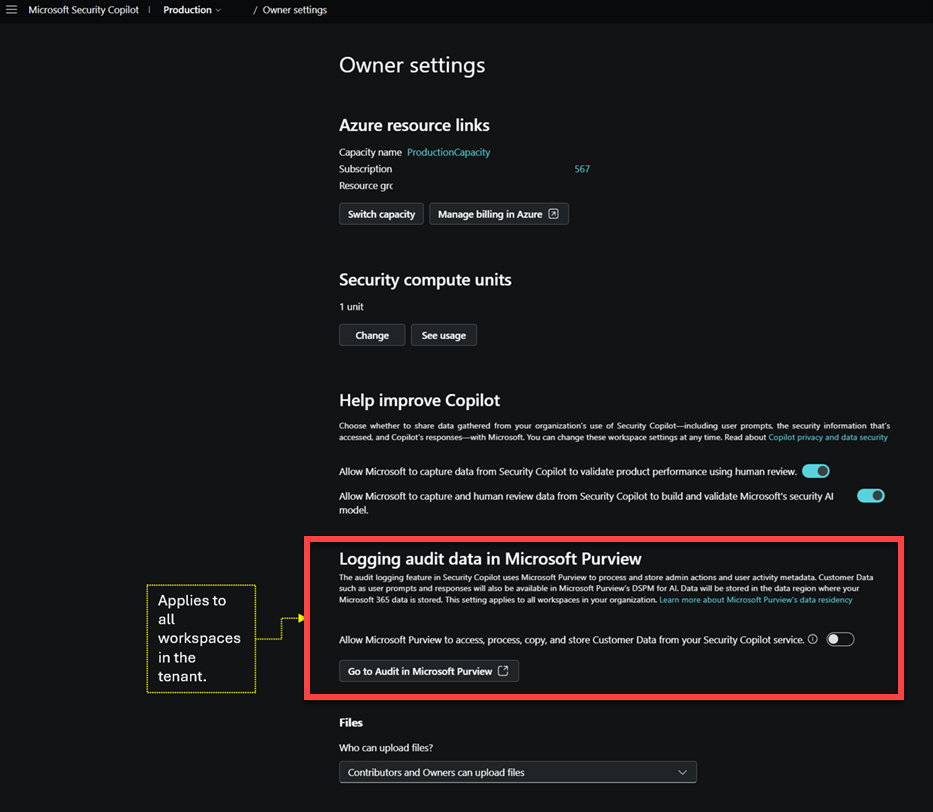
Task: Open the hamburger navigation menu
Action: (x=11, y=10)
